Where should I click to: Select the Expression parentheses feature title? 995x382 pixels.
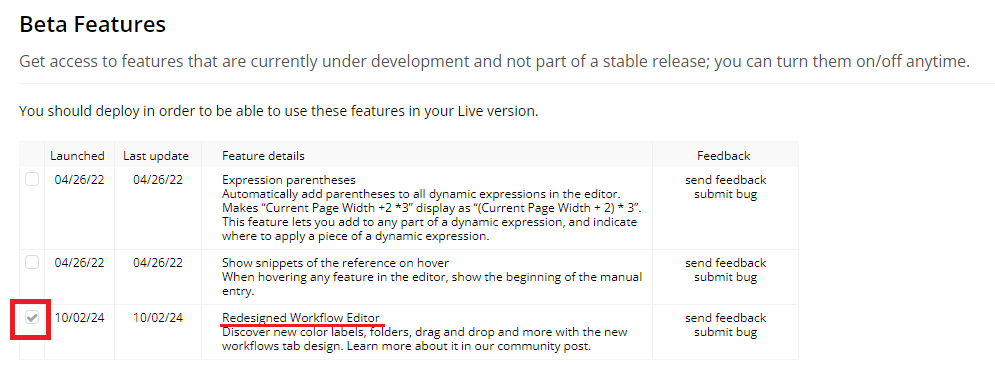(x=289, y=180)
